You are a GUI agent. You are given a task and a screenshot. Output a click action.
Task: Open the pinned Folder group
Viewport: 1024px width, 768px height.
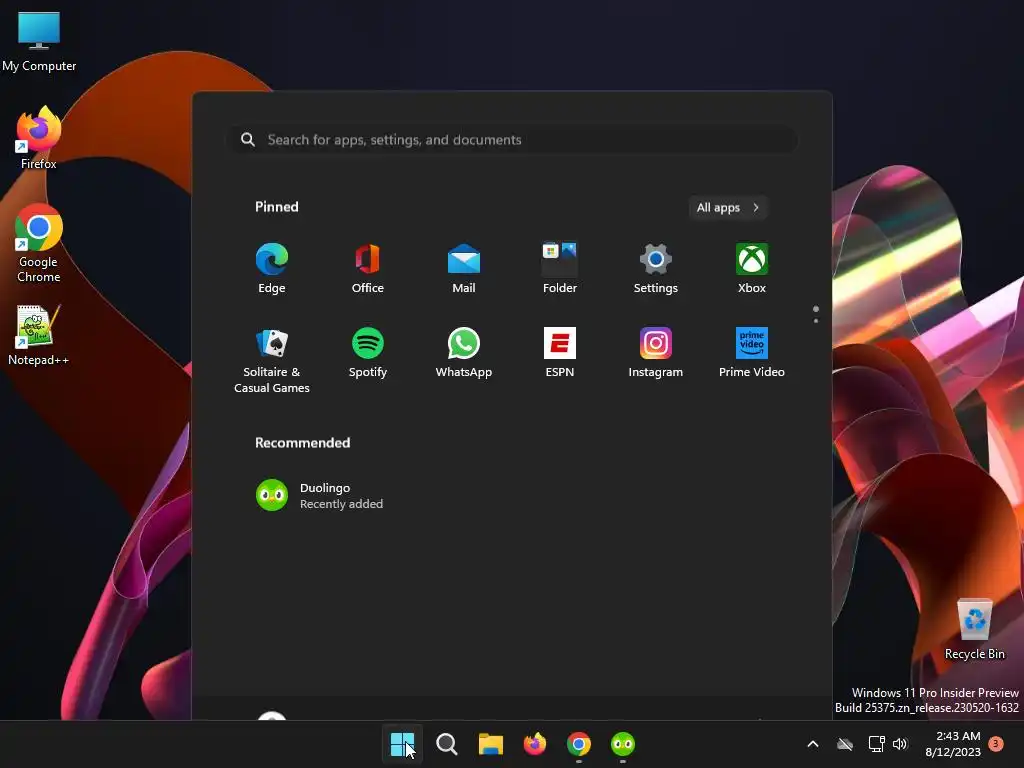560,268
